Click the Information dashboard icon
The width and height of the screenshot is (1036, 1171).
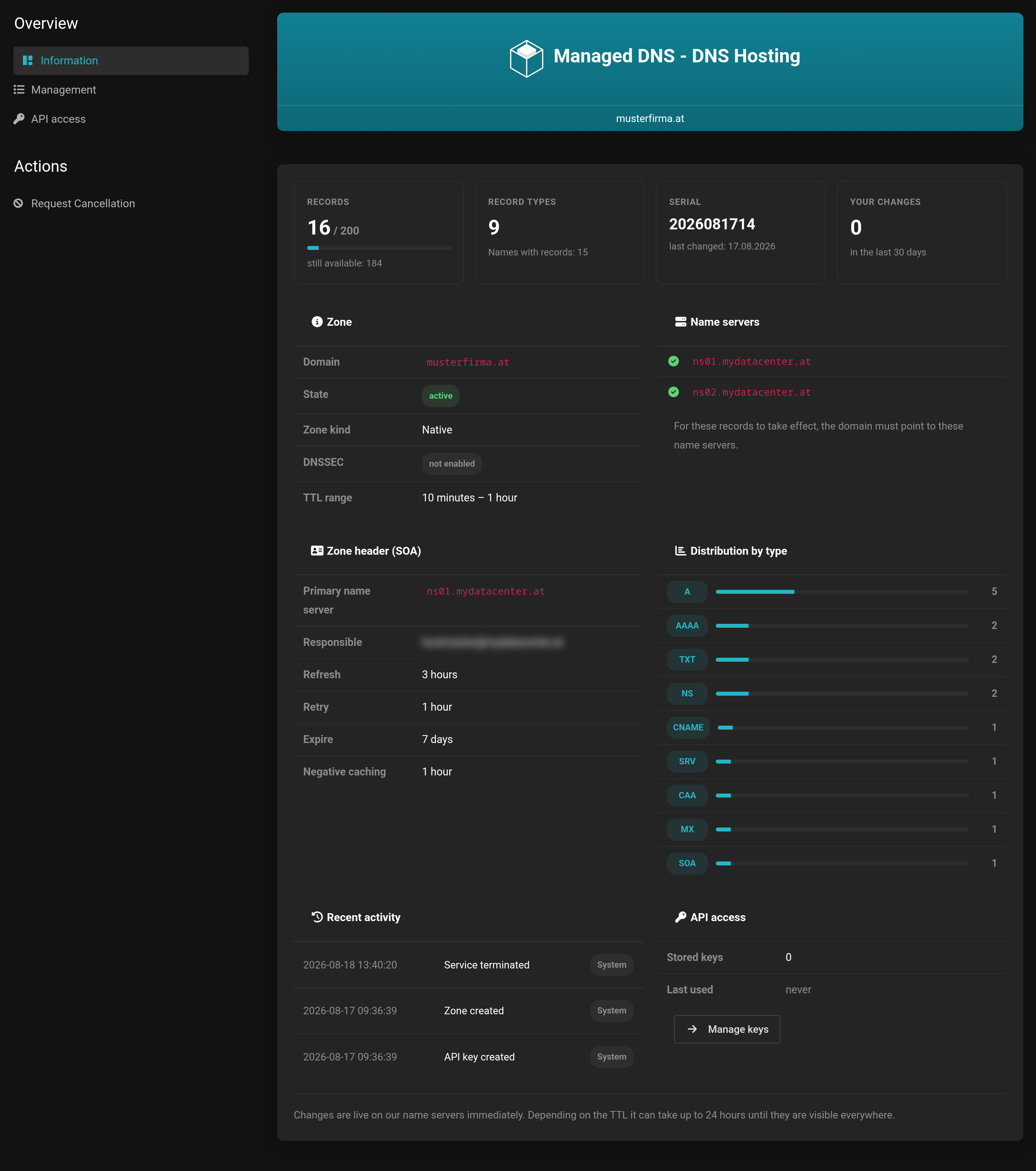(28, 61)
